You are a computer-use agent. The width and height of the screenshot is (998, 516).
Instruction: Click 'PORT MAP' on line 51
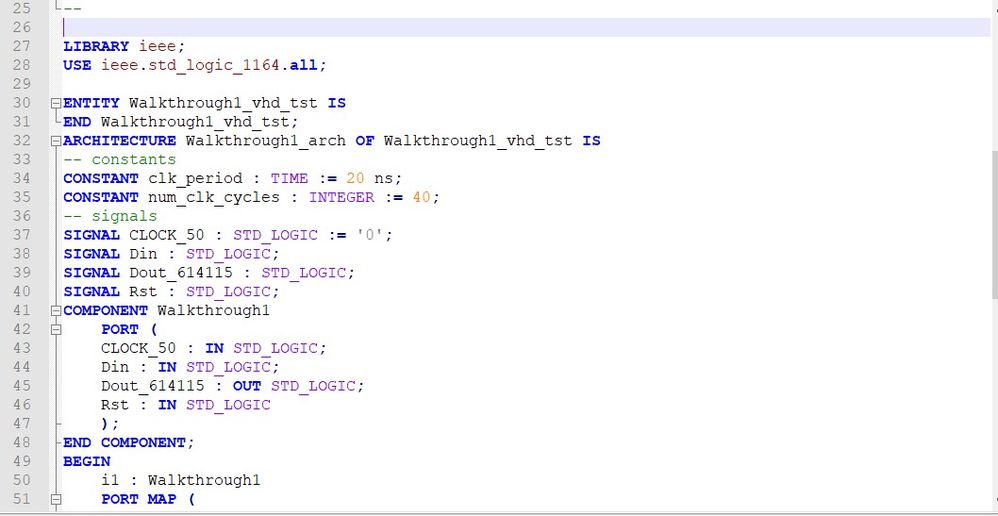[139, 499]
